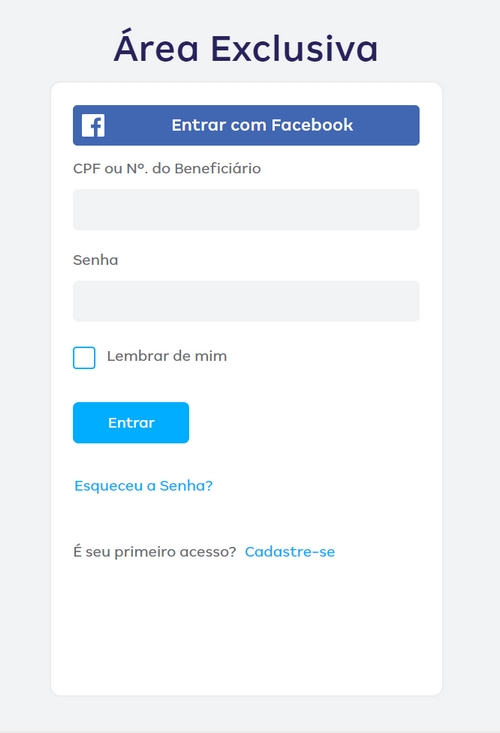Tick the remember me box

[x=84, y=358]
